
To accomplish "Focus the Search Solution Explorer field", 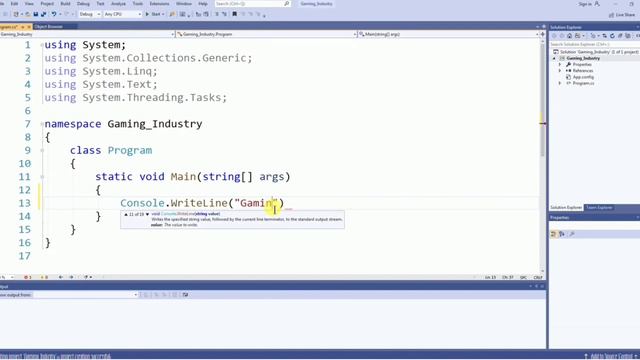I will pyautogui.click(x=593, y=44).
